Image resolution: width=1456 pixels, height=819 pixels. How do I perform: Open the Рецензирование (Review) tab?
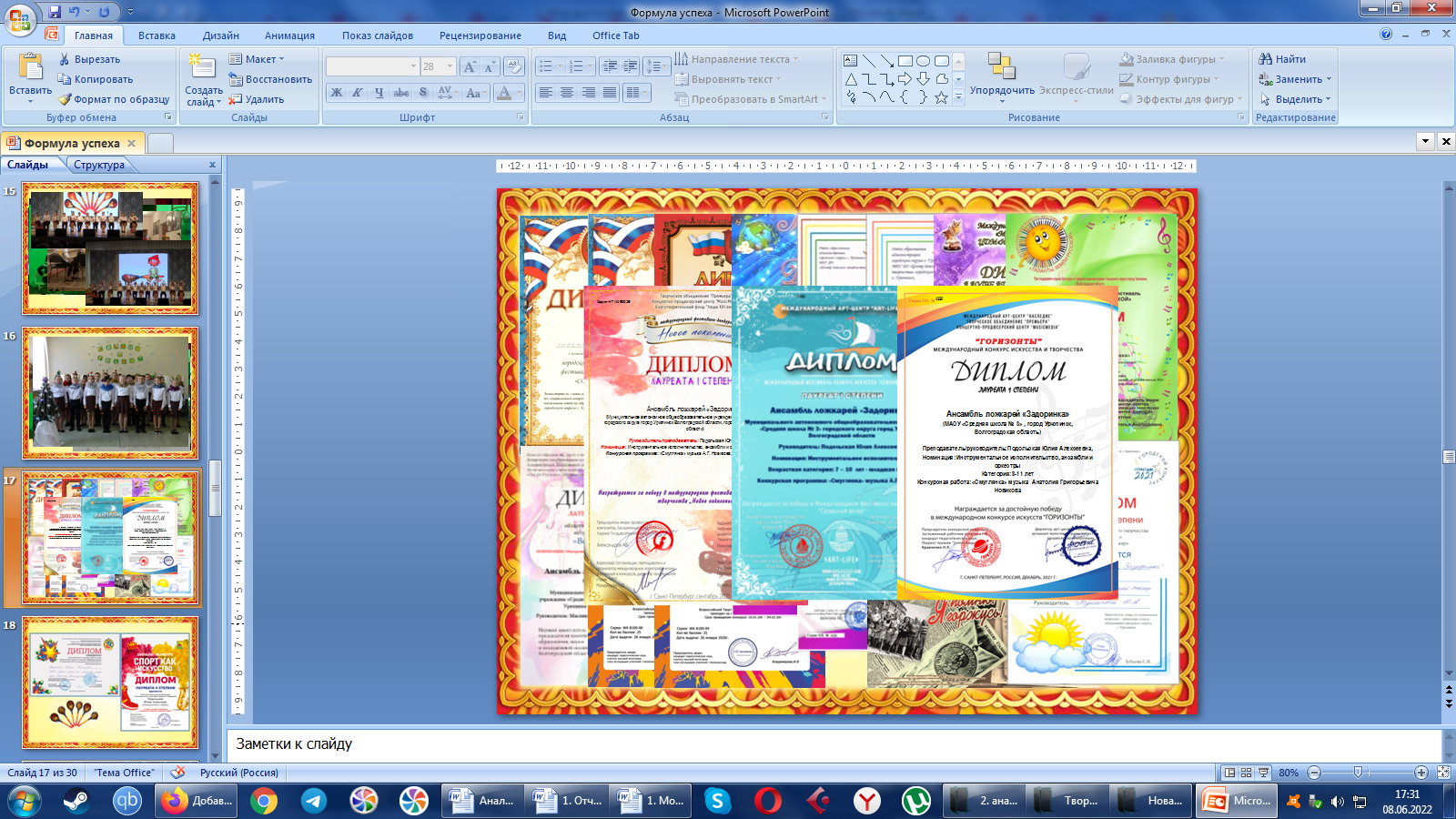tap(480, 35)
